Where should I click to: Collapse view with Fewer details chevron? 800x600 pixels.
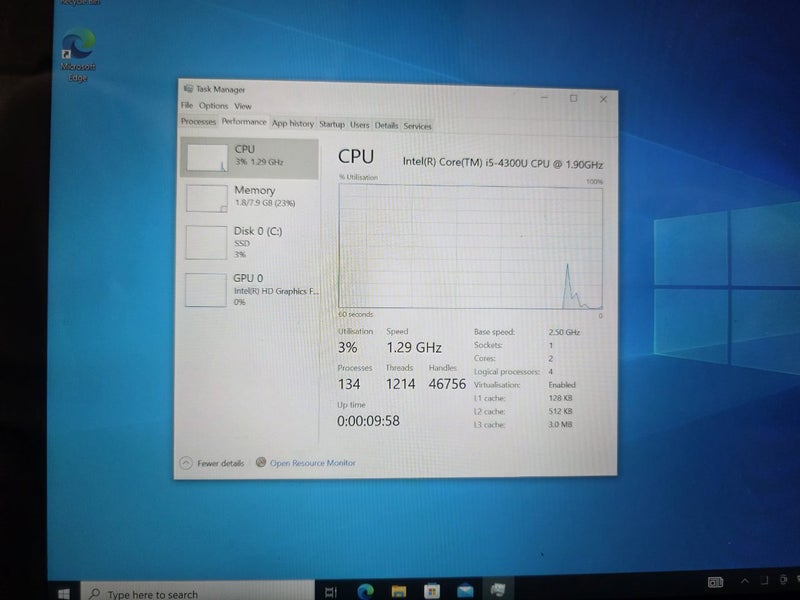[x=186, y=463]
